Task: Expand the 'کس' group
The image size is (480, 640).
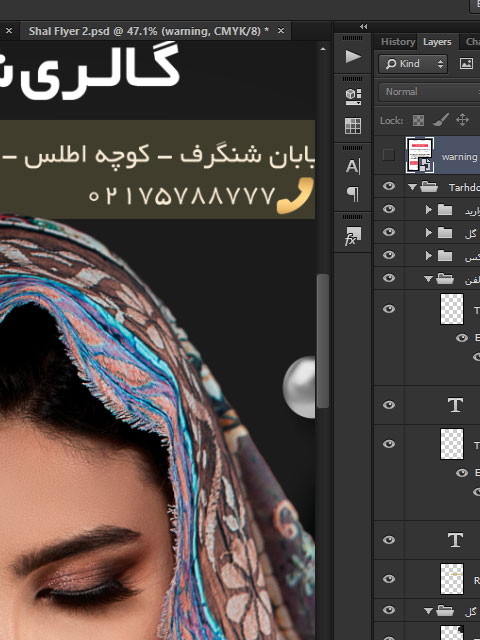Action: pos(428,256)
